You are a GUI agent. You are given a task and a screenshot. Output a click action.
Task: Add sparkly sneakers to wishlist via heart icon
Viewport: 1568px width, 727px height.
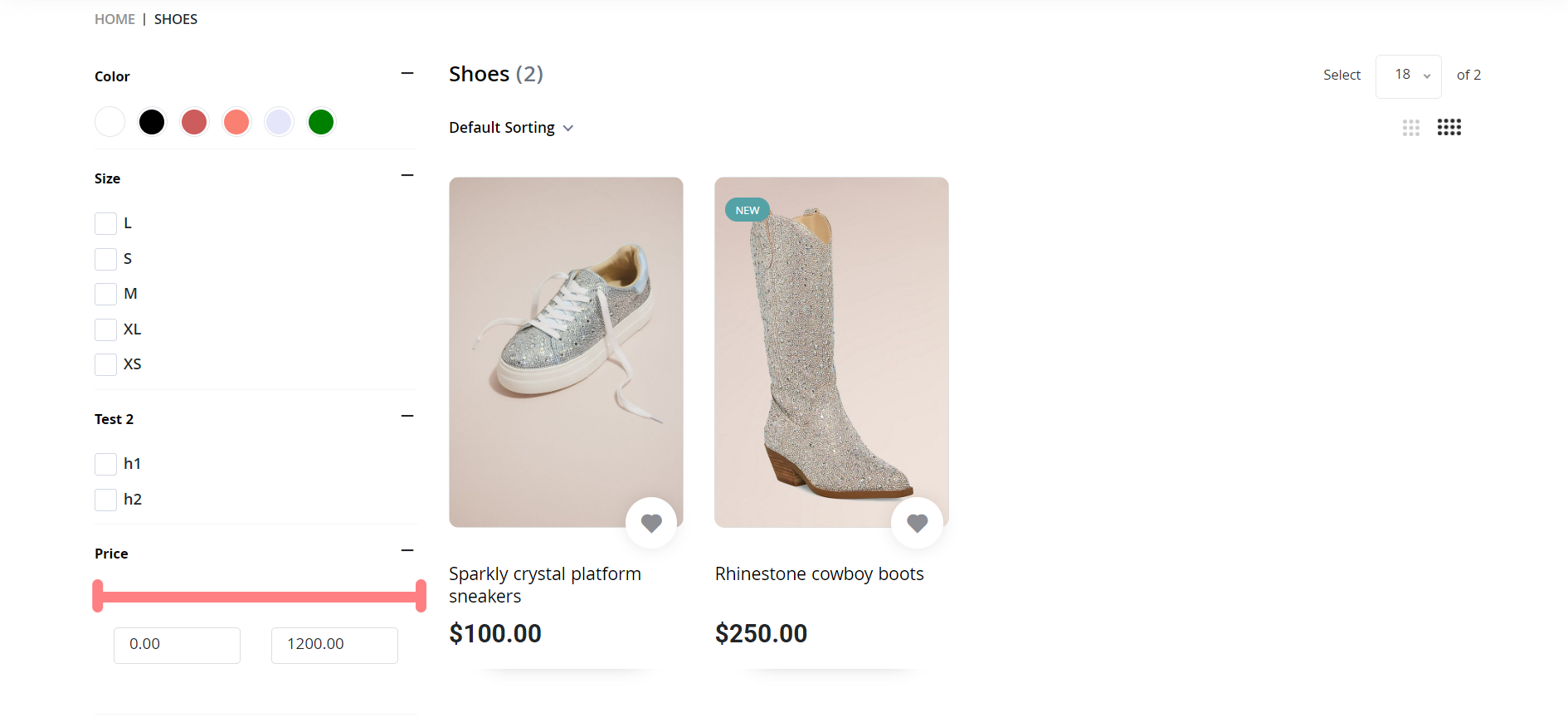651,522
